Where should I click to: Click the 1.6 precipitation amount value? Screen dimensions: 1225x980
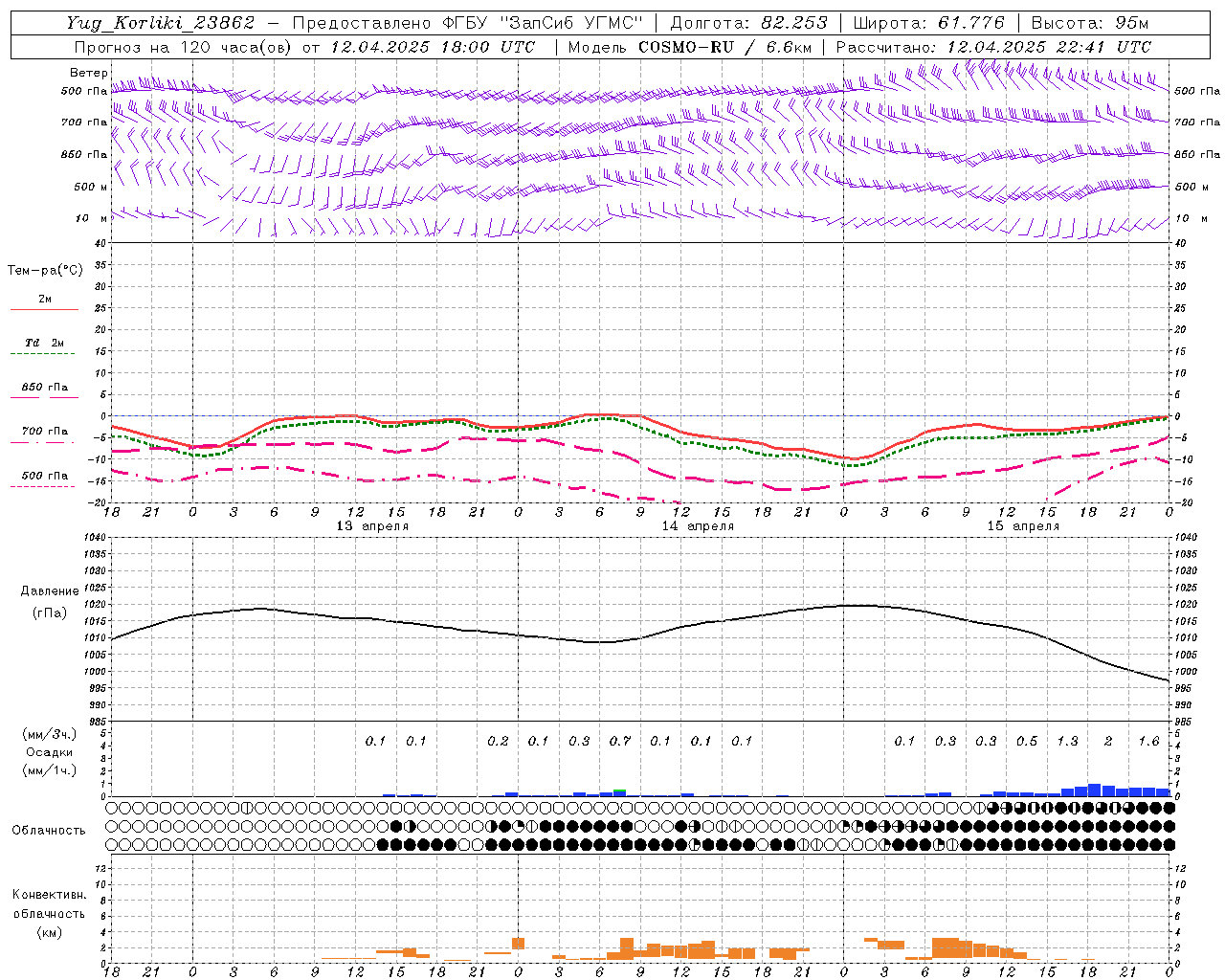[1148, 741]
